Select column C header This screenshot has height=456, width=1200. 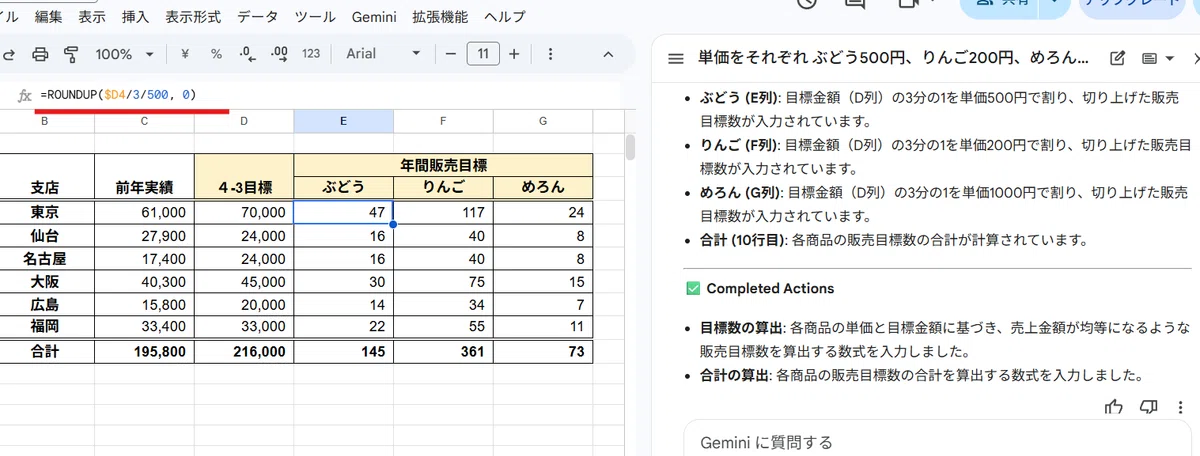tap(144, 121)
